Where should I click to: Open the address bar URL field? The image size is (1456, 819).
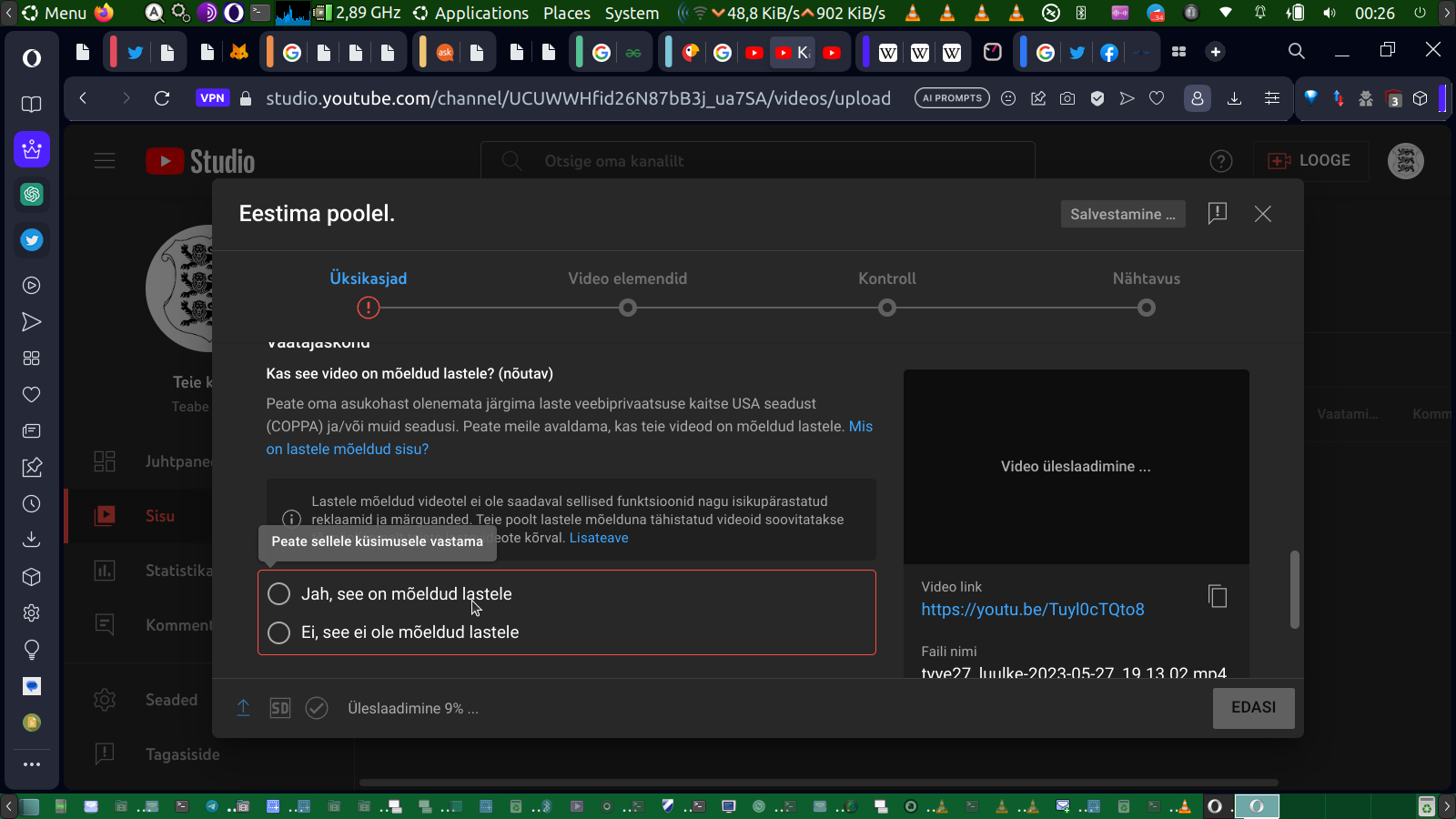click(579, 98)
